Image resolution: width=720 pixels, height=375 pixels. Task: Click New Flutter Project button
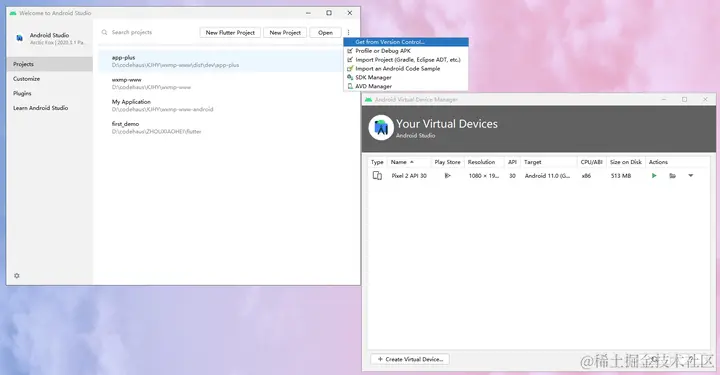point(230,33)
